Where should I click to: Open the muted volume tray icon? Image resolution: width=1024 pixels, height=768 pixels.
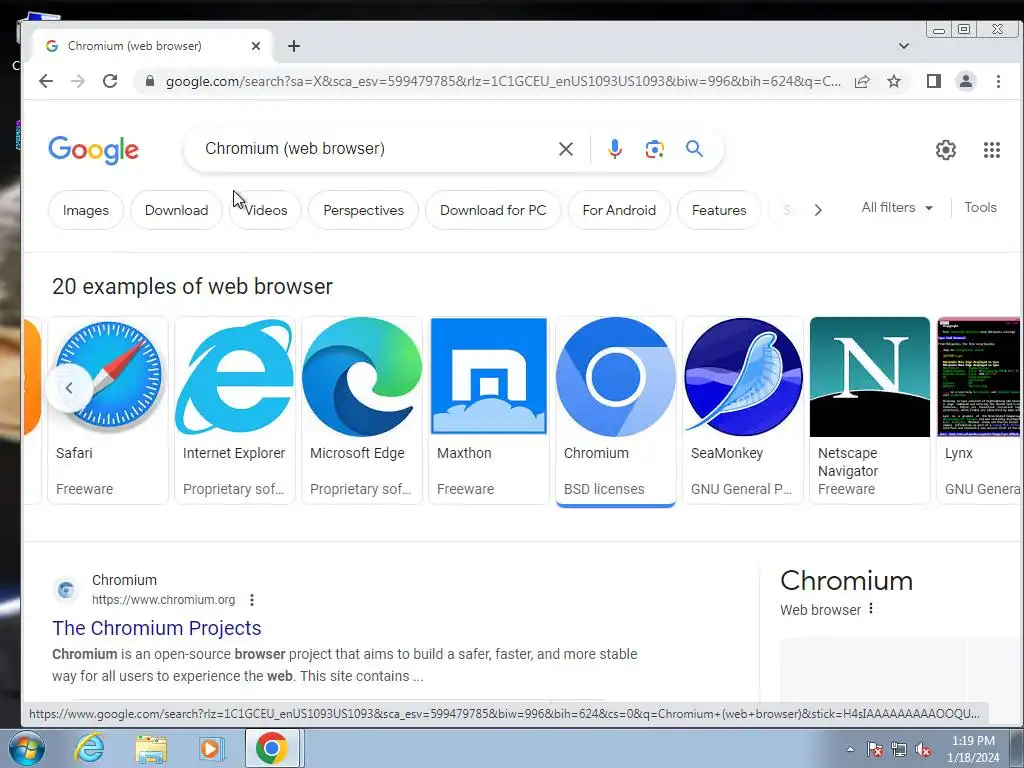point(923,749)
